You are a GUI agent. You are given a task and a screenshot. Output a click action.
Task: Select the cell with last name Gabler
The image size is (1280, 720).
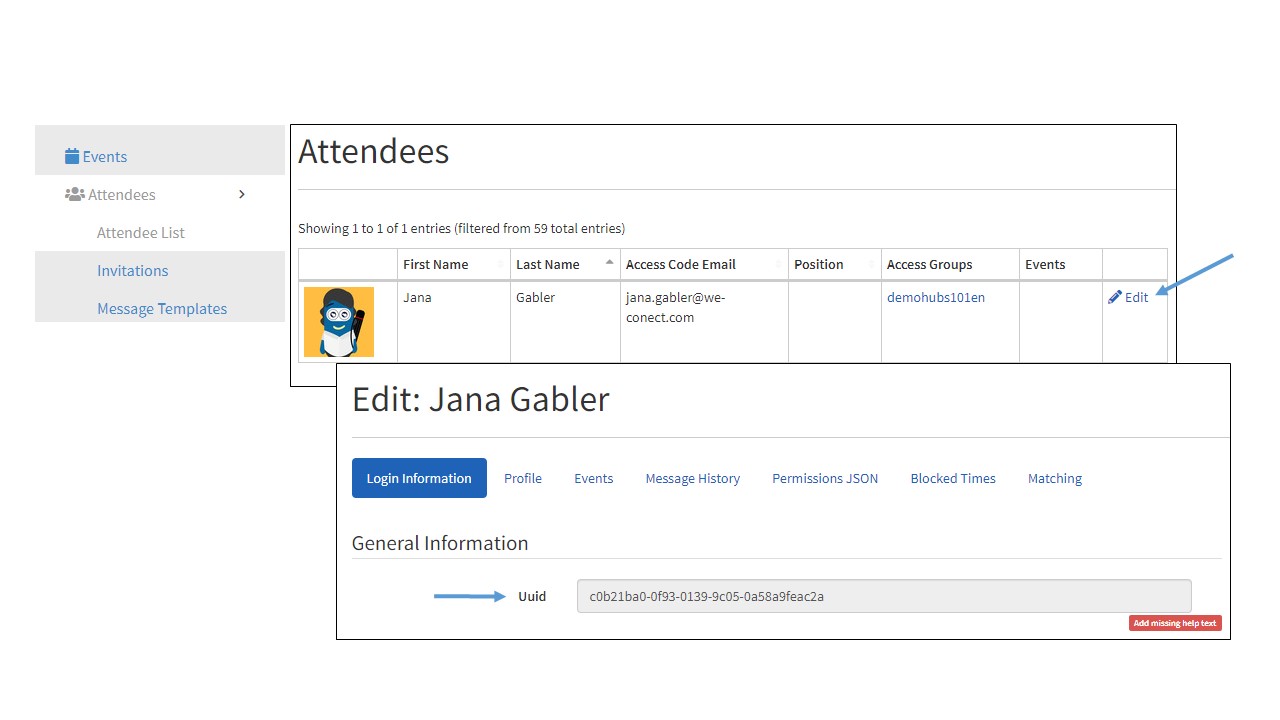click(565, 321)
